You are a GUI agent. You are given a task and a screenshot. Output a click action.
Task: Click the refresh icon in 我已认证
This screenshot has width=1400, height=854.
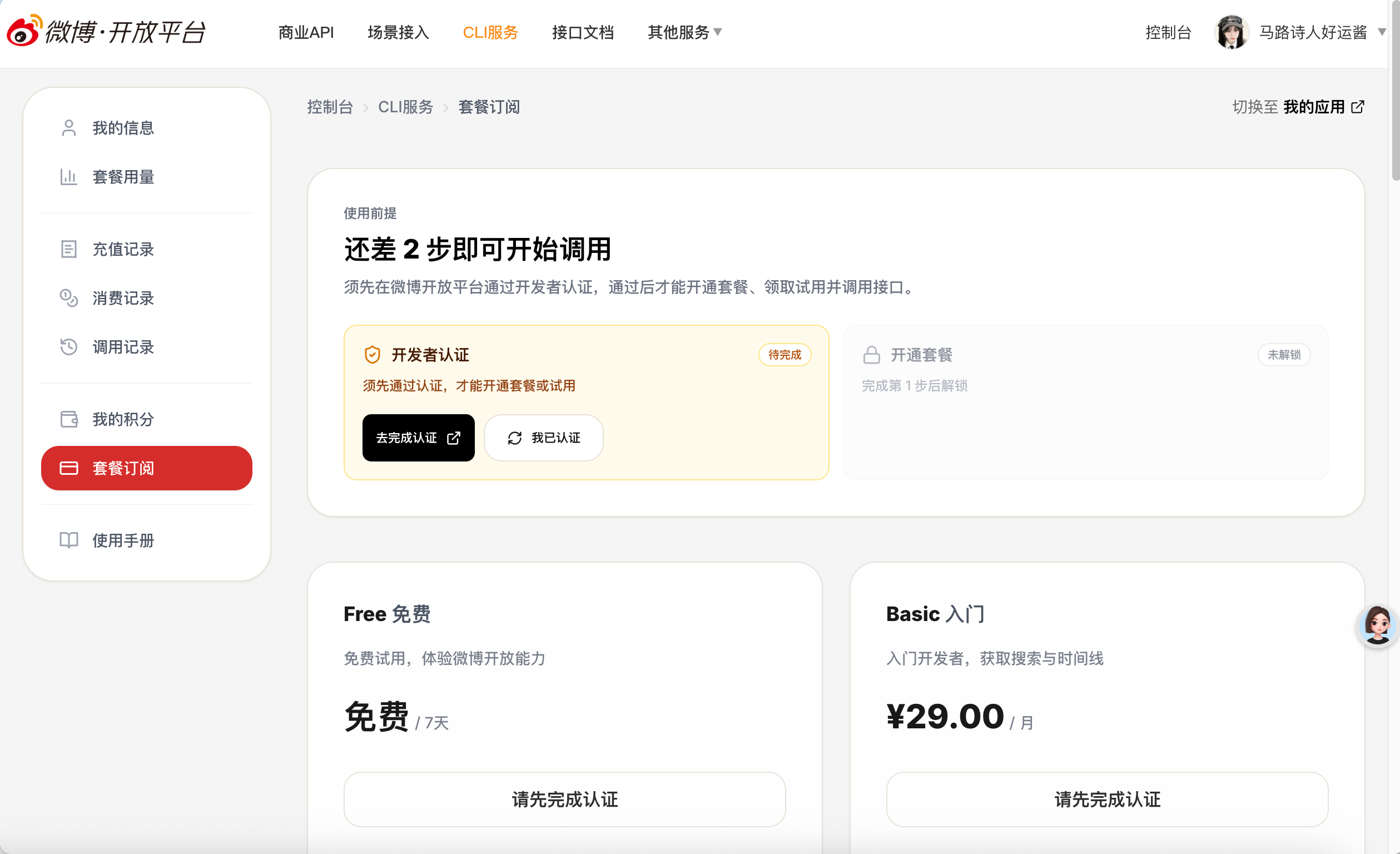click(515, 438)
